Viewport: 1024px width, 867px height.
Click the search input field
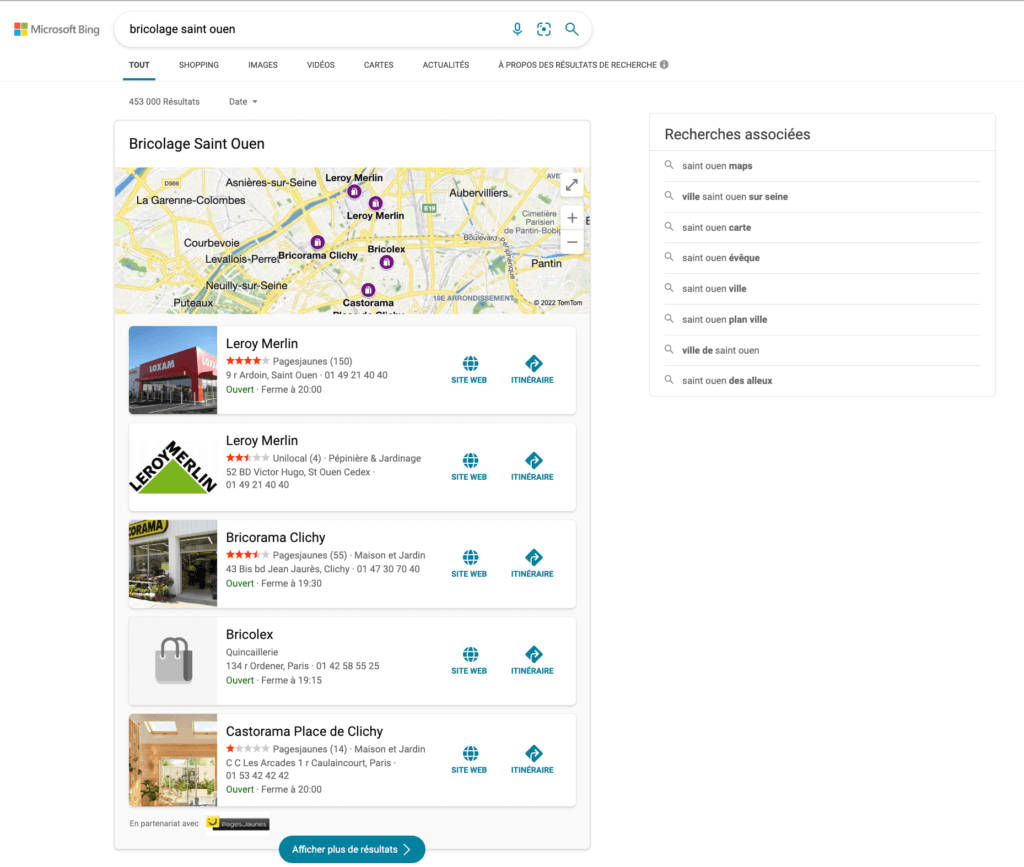(x=300, y=29)
